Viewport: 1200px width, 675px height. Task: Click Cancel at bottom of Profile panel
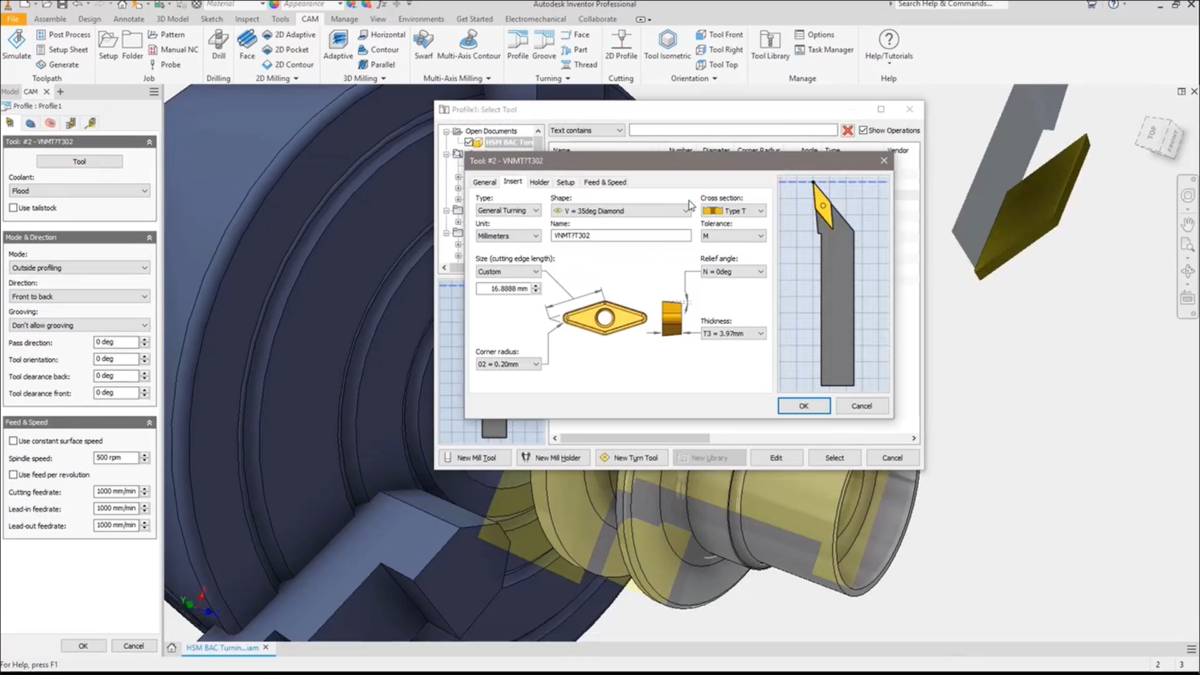pos(134,646)
